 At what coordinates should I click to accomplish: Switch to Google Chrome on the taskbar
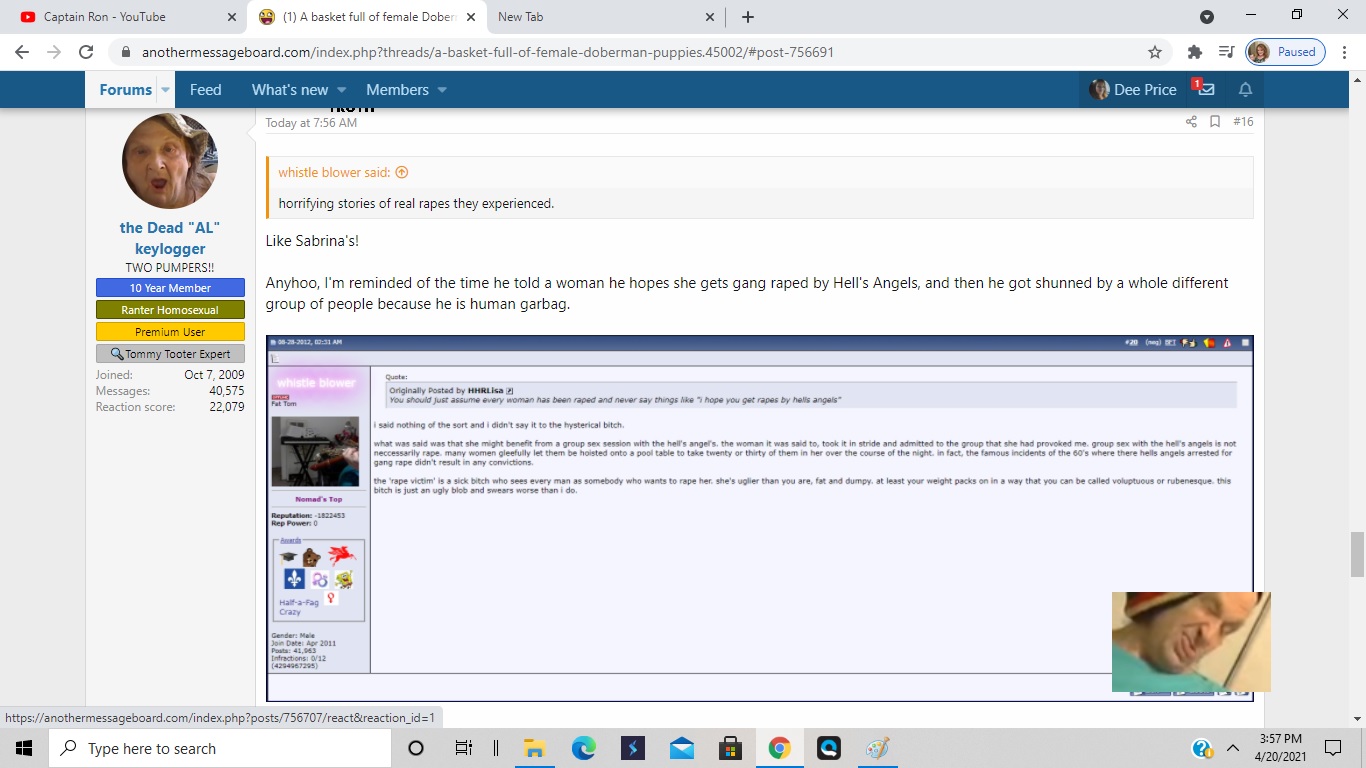[x=780, y=748]
